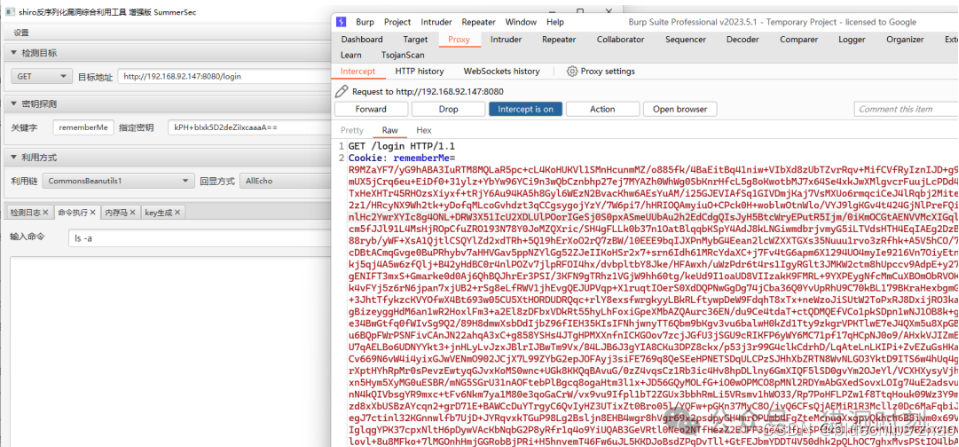Click the rememberMe keyword input field
The width and height of the screenshot is (959, 447).
pos(83,128)
